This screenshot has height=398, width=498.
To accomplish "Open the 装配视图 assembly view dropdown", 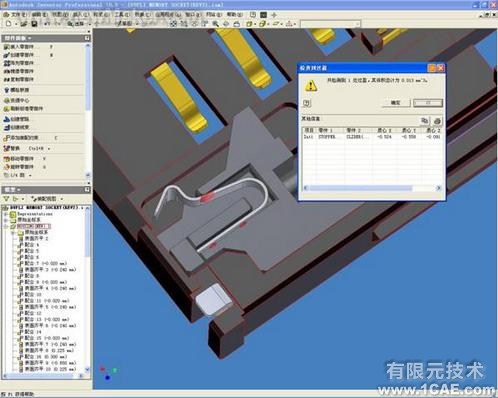I will [x=46, y=199].
